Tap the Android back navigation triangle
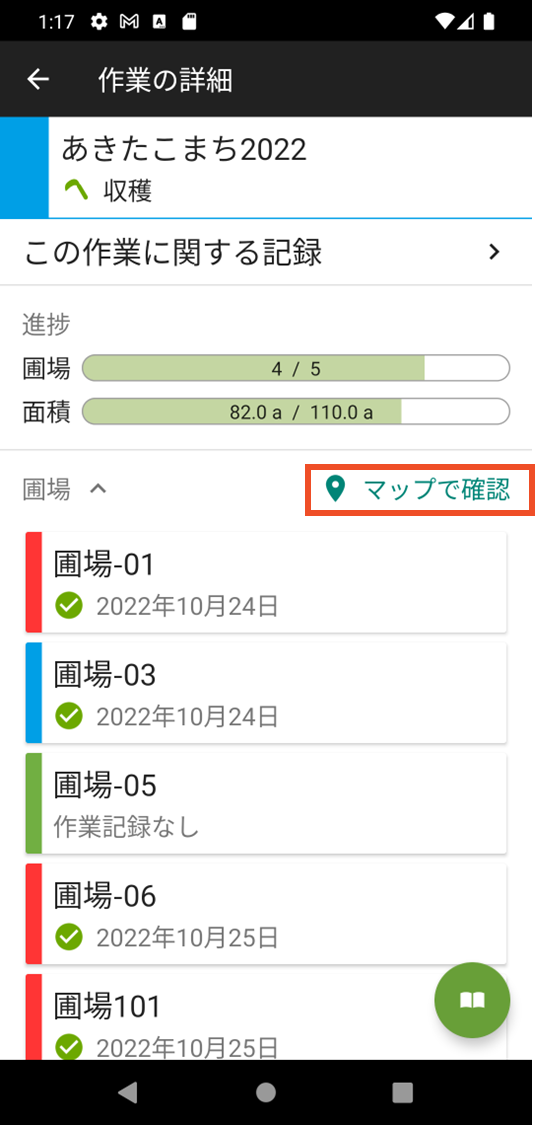This screenshot has width=535, height=1125. [128, 1091]
